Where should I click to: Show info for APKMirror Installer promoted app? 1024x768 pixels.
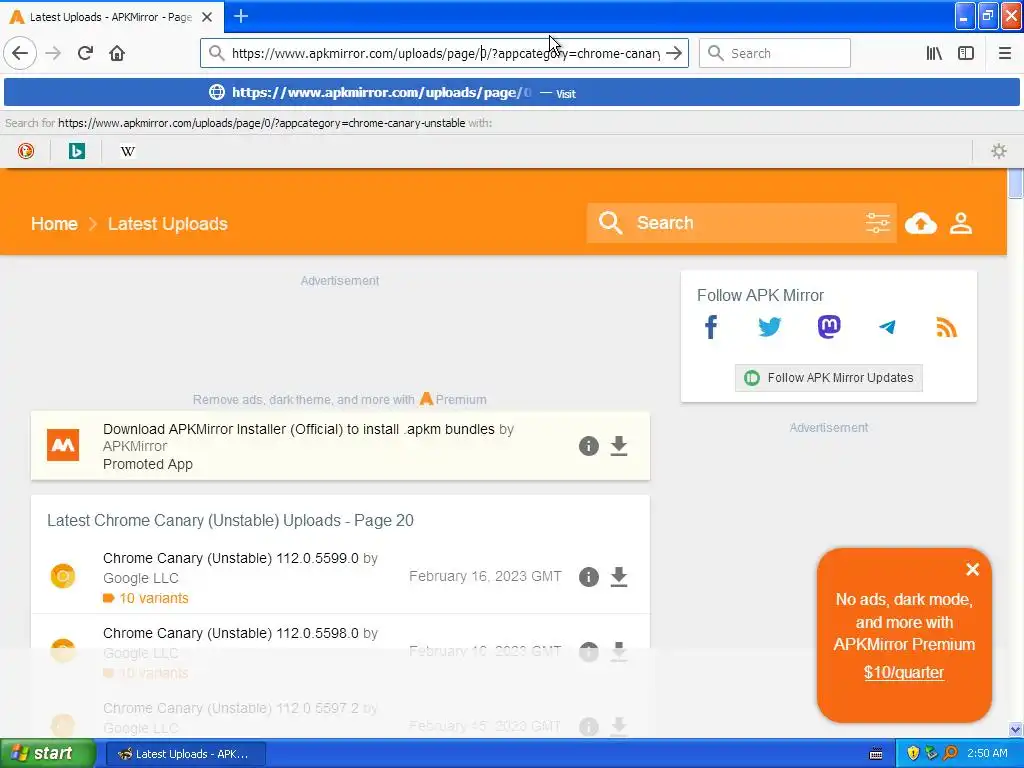588,446
